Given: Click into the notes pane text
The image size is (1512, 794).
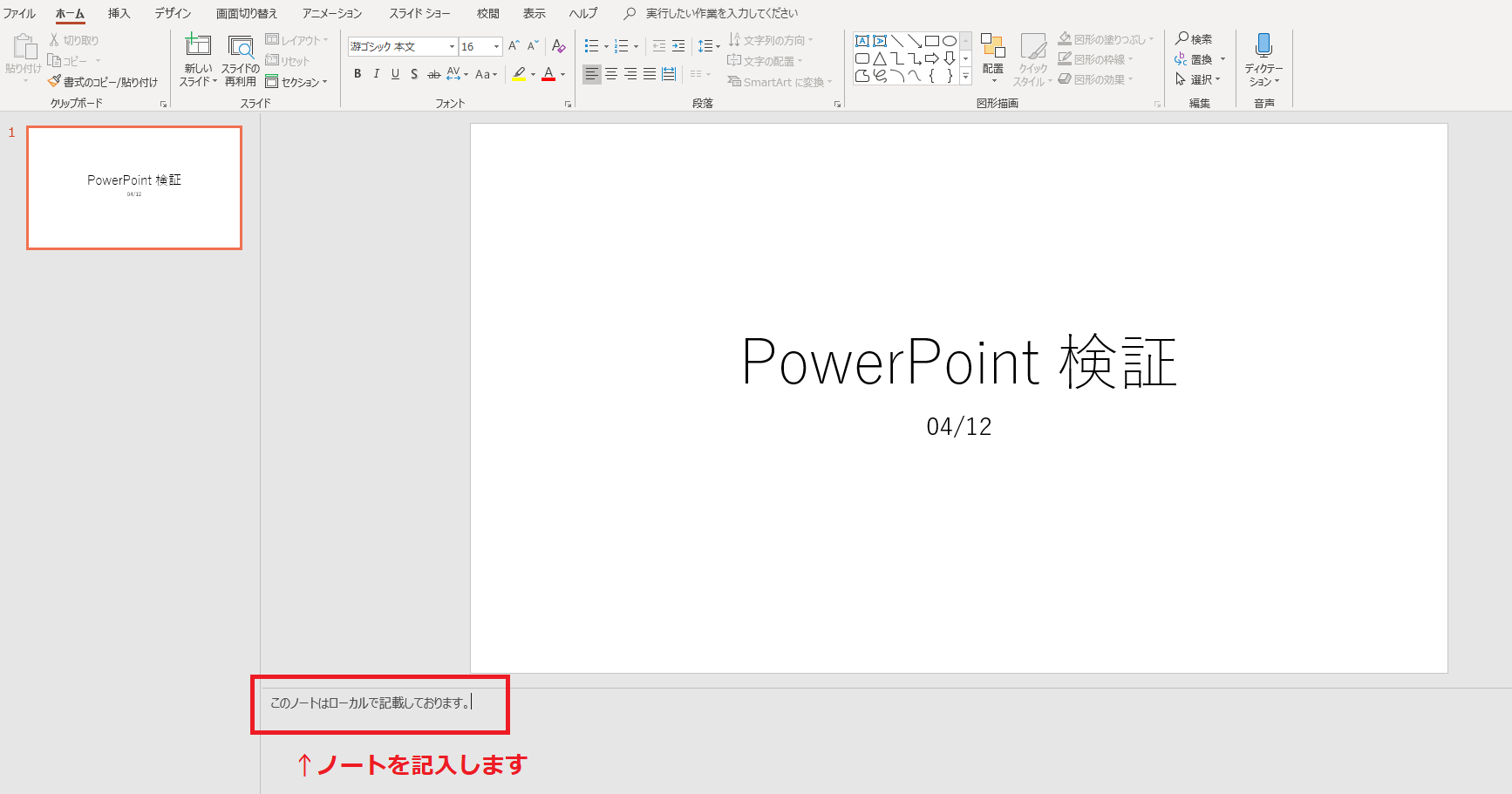Looking at the screenshot, I should [x=371, y=702].
